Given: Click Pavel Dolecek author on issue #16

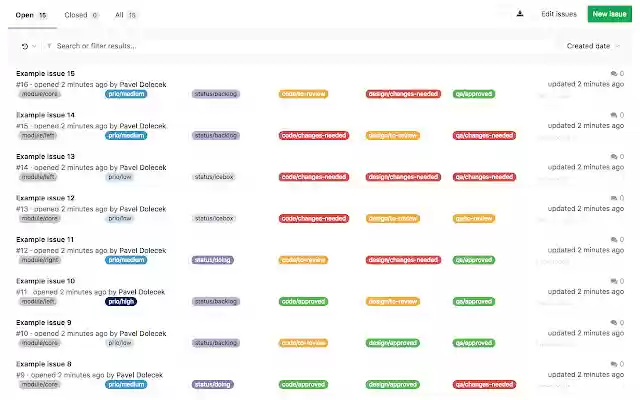Looking at the screenshot, I should [x=143, y=84].
